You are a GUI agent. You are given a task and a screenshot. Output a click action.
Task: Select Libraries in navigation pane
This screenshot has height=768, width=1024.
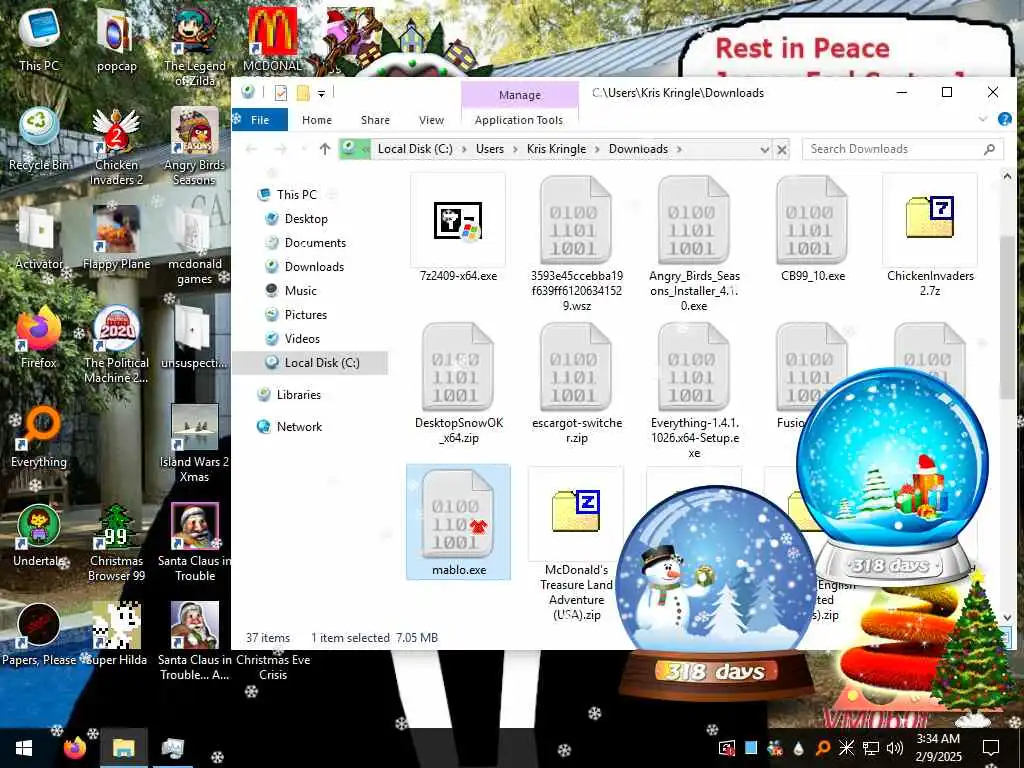click(x=298, y=394)
